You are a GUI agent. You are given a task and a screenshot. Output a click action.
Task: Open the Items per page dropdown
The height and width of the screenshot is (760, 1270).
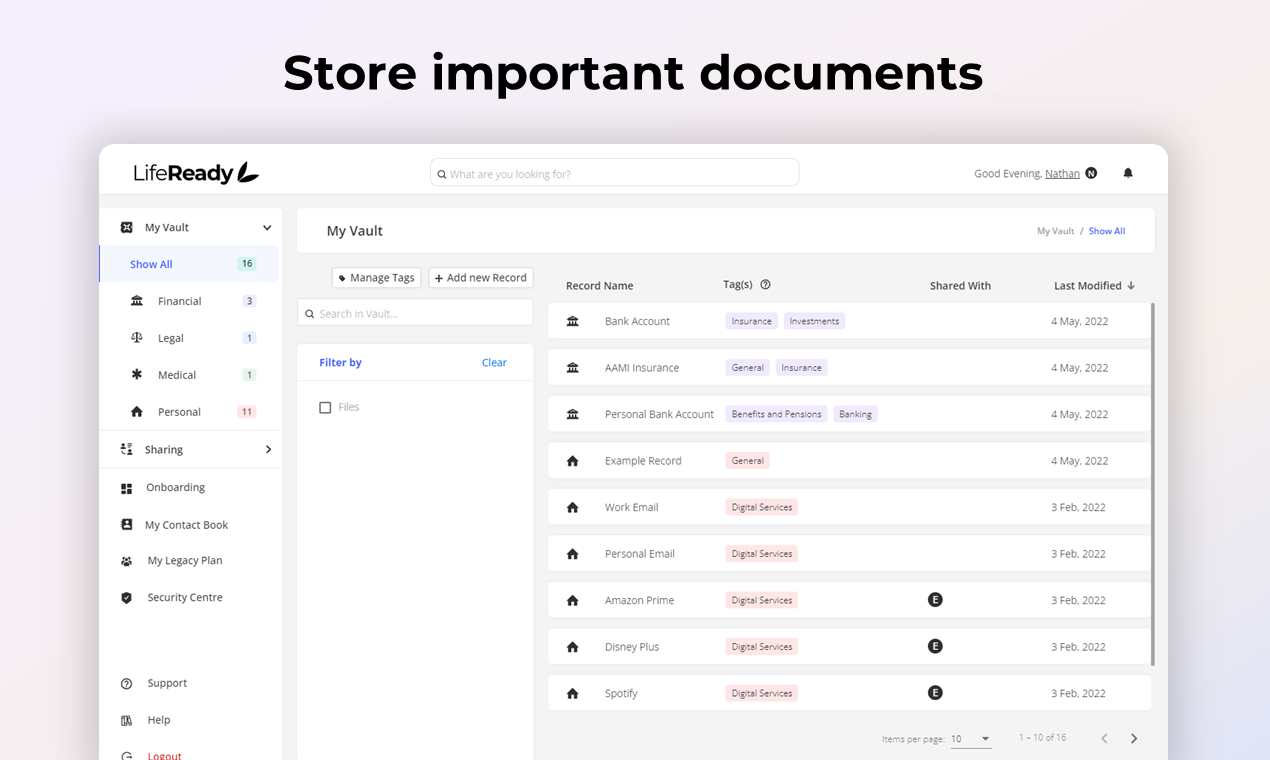(970, 739)
